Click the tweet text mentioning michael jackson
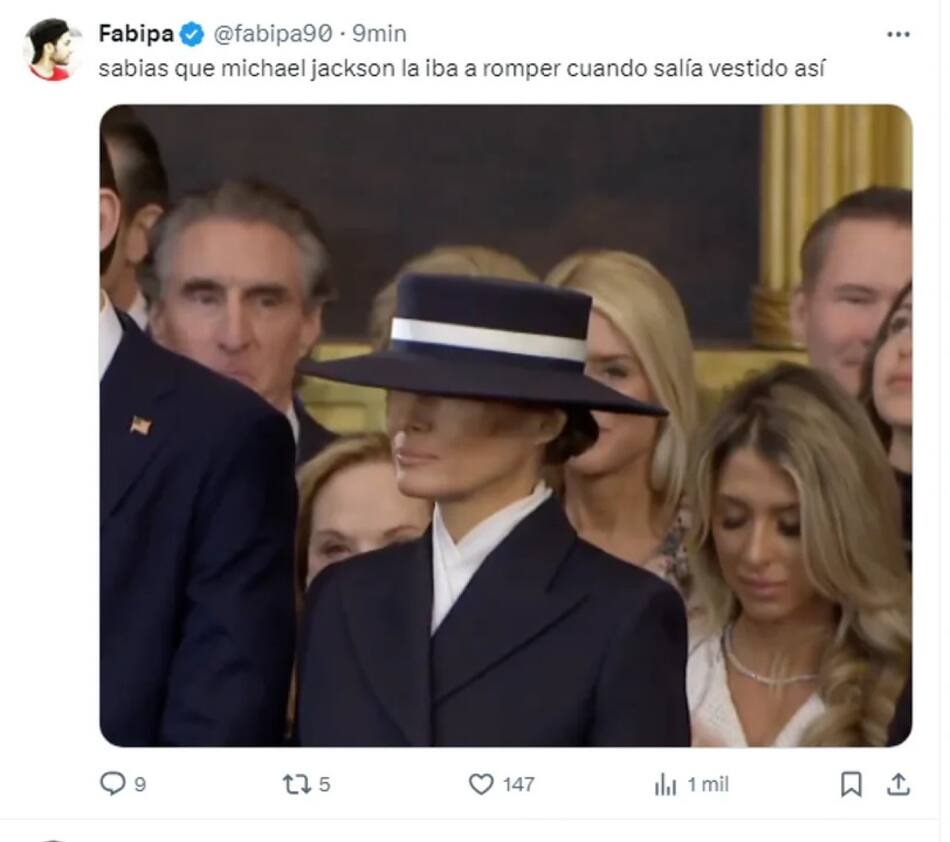Image resolution: width=950 pixels, height=842 pixels. 461,71
